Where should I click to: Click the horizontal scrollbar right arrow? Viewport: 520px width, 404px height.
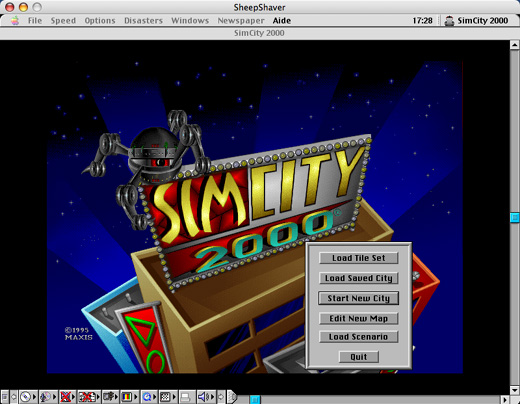(x=505, y=399)
